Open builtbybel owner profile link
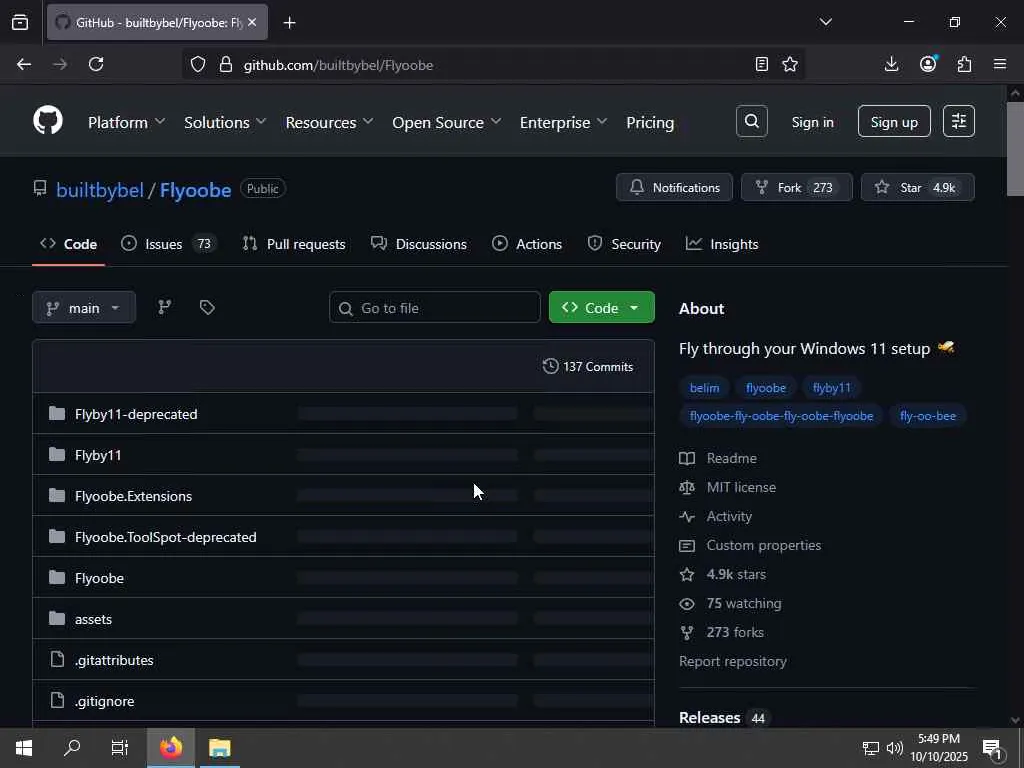1024x768 pixels. tap(100, 190)
